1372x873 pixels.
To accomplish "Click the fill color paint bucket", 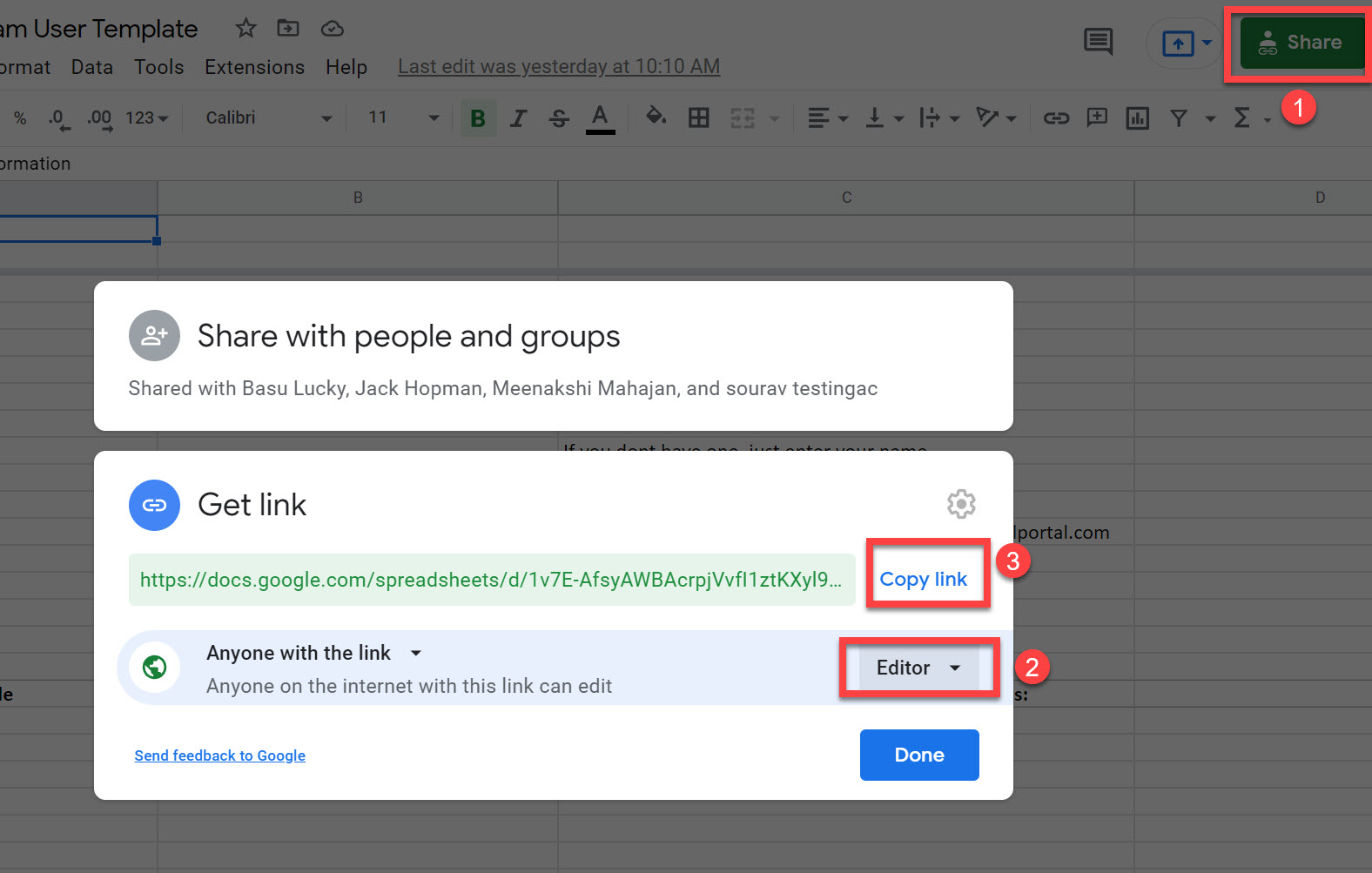I will coord(656,117).
